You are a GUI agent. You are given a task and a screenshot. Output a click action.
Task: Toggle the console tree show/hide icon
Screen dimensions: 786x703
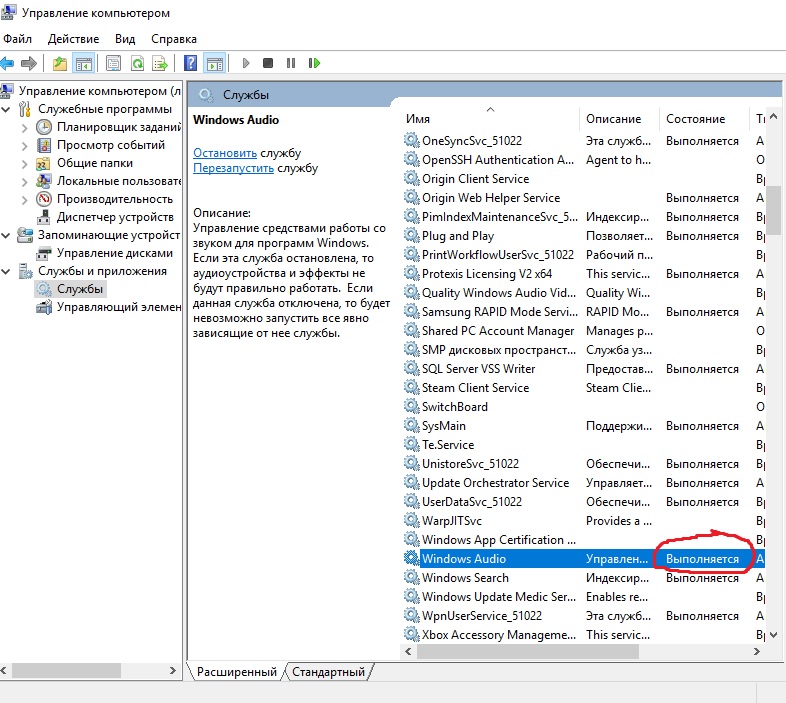coord(83,63)
